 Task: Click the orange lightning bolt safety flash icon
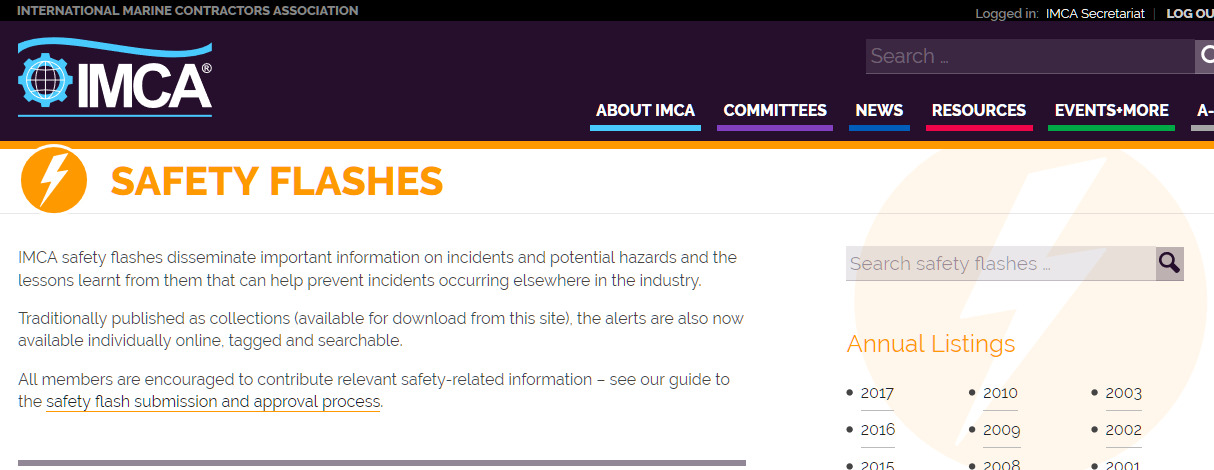click(54, 180)
